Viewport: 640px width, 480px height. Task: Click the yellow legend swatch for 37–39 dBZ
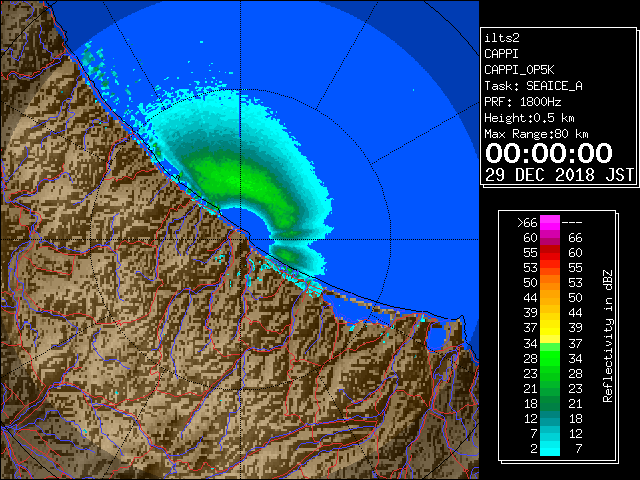pyautogui.click(x=549, y=328)
